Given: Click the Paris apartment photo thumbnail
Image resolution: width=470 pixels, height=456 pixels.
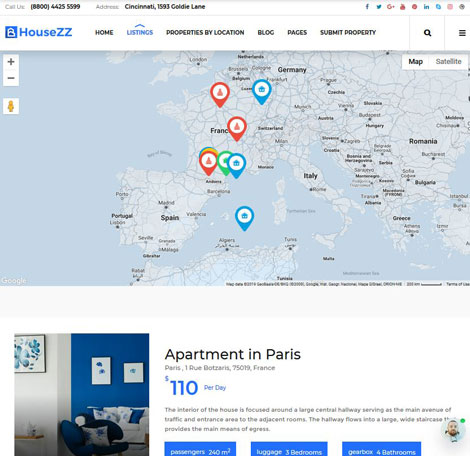Looking at the screenshot, I should pos(82,395).
